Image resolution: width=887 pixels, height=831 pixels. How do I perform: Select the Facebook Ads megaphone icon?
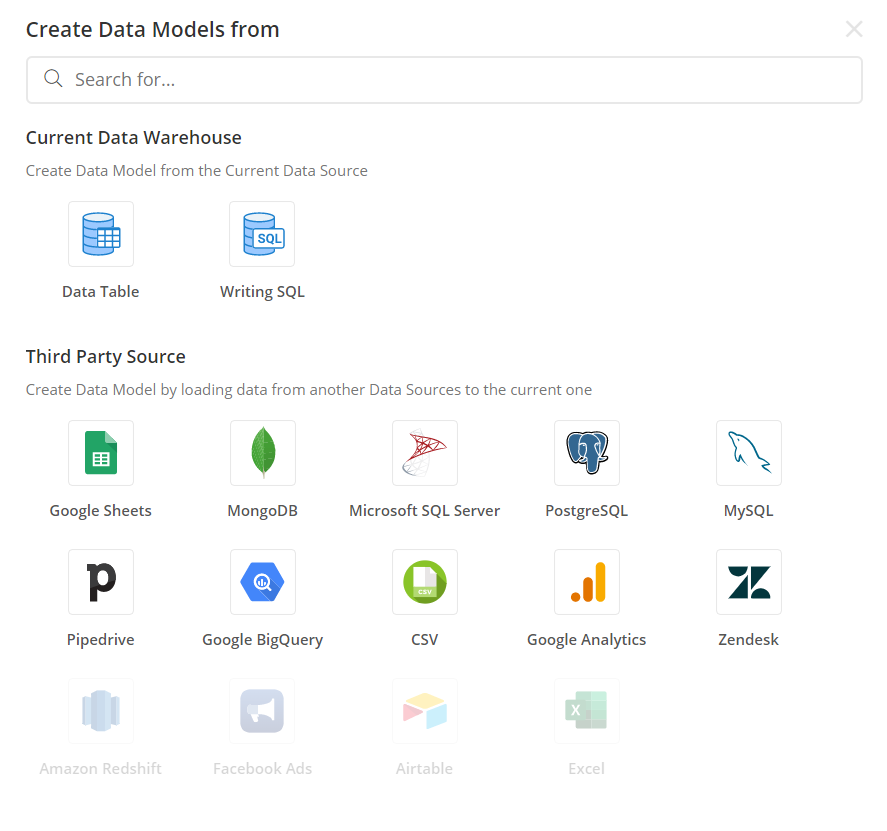[262, 711]
